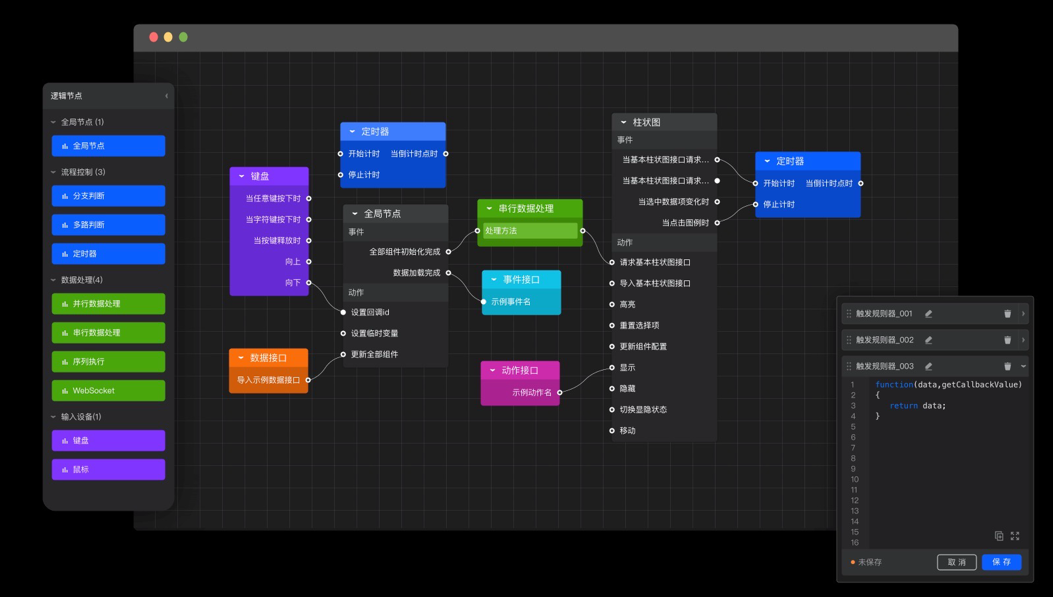Viewport: 1053px width, 597px height.
Task: Click the 取消 button
Action: 956,562
